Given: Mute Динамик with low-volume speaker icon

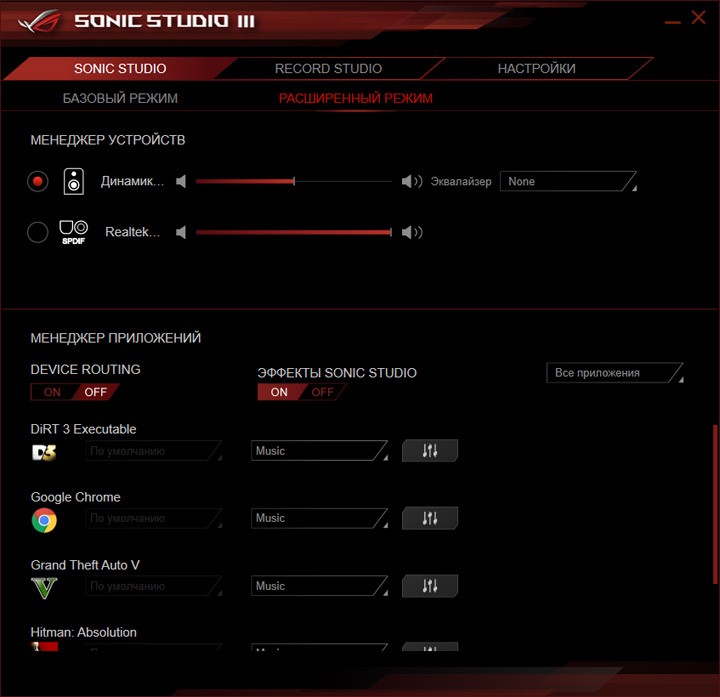Looking at the screenshot, I should pos(181,181).
